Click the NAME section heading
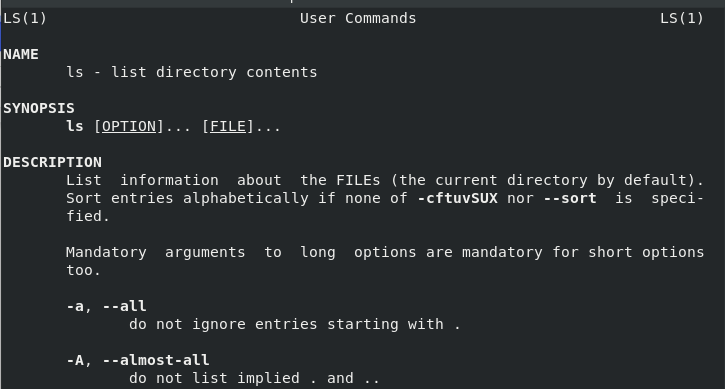 (21, 54)
